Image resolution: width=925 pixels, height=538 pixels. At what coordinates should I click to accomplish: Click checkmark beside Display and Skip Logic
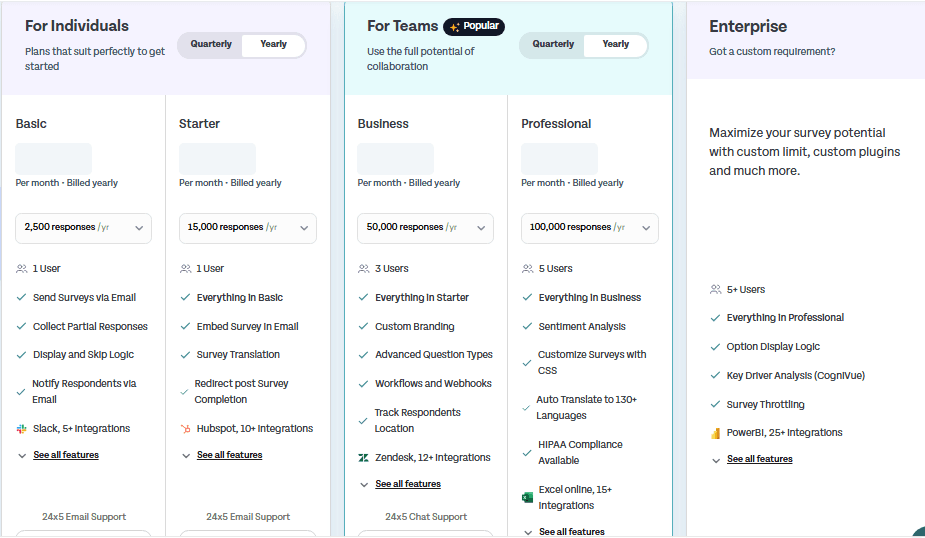[x=21, y=355]
